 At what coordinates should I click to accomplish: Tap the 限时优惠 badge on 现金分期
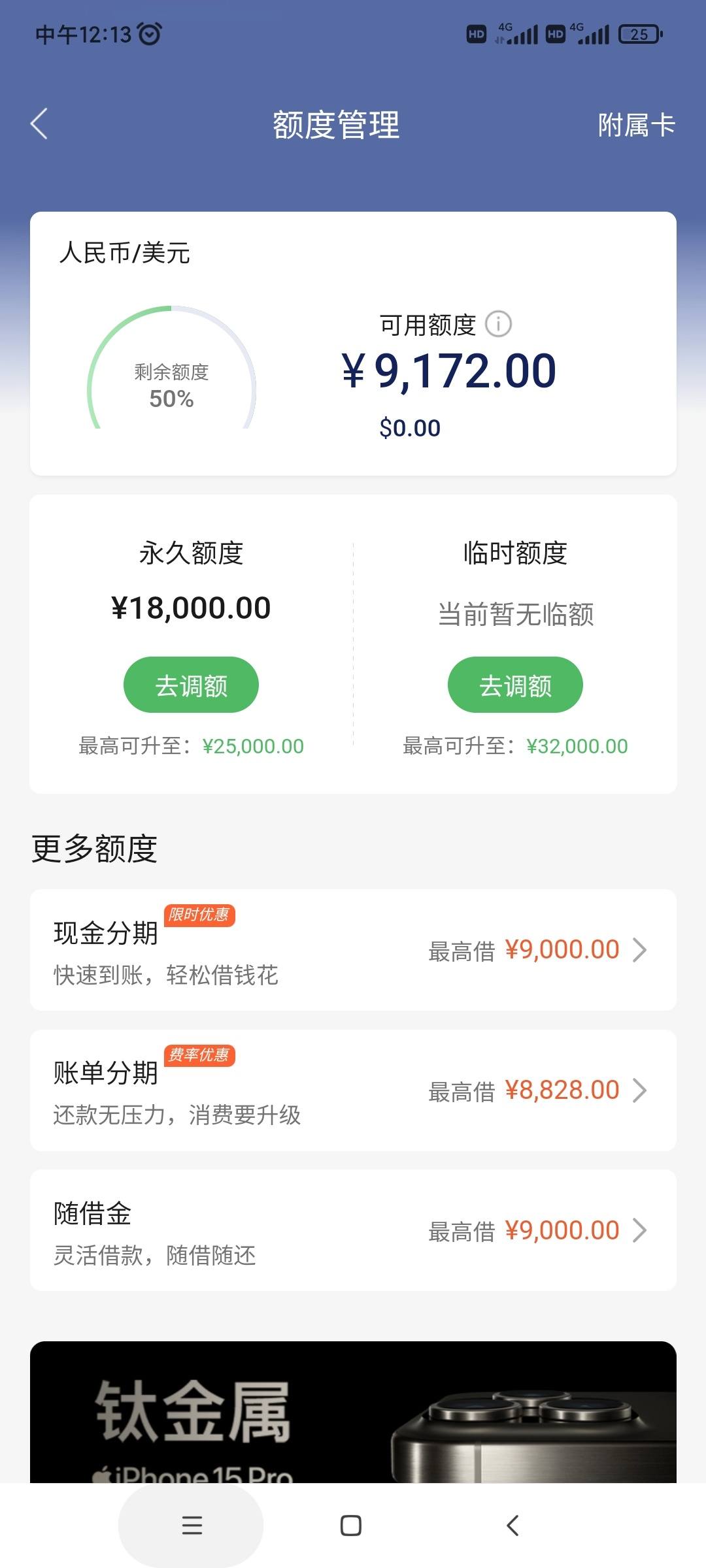(x=199, y=915)
